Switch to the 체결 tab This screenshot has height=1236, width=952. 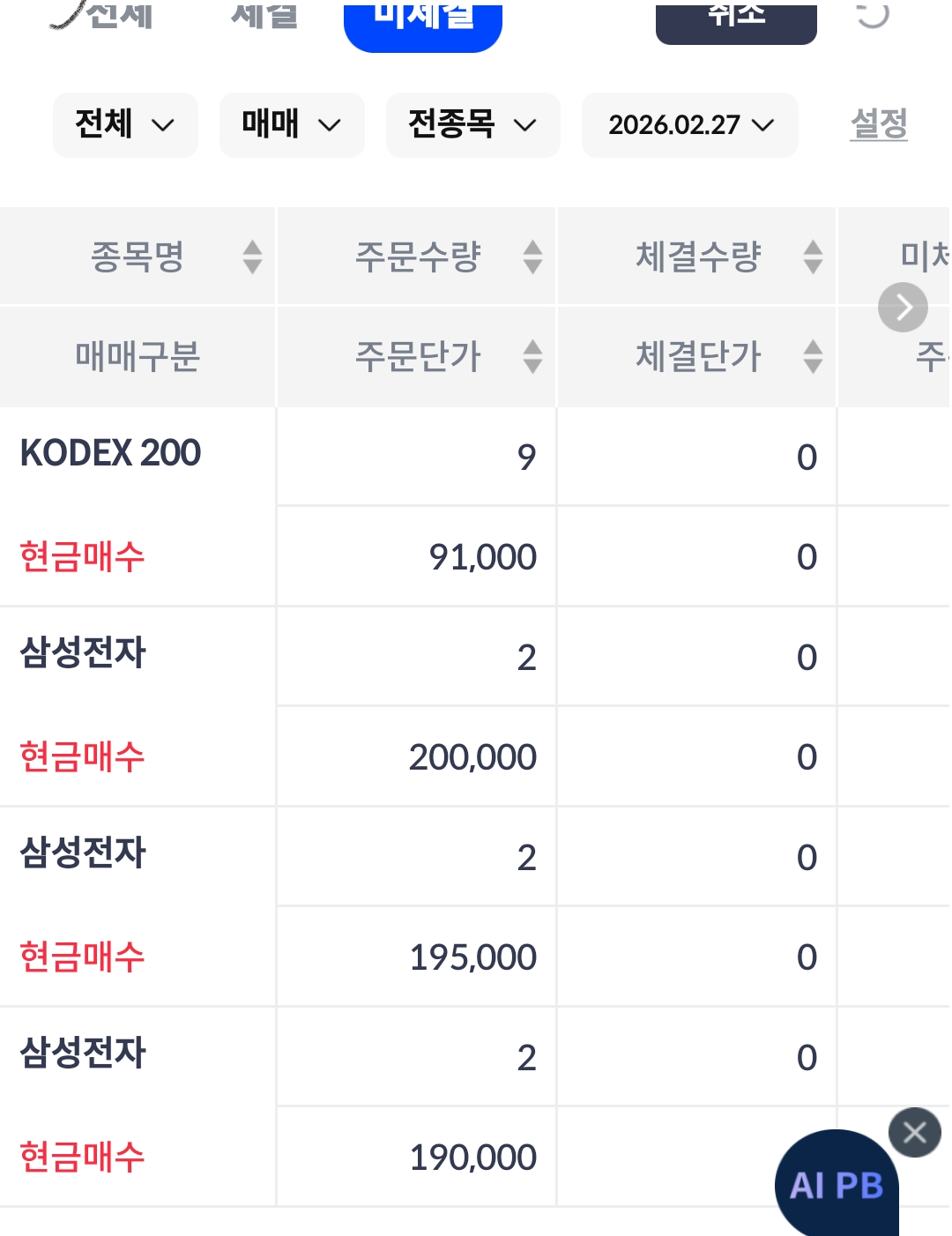pyautogui.click(x=264, y=16)
